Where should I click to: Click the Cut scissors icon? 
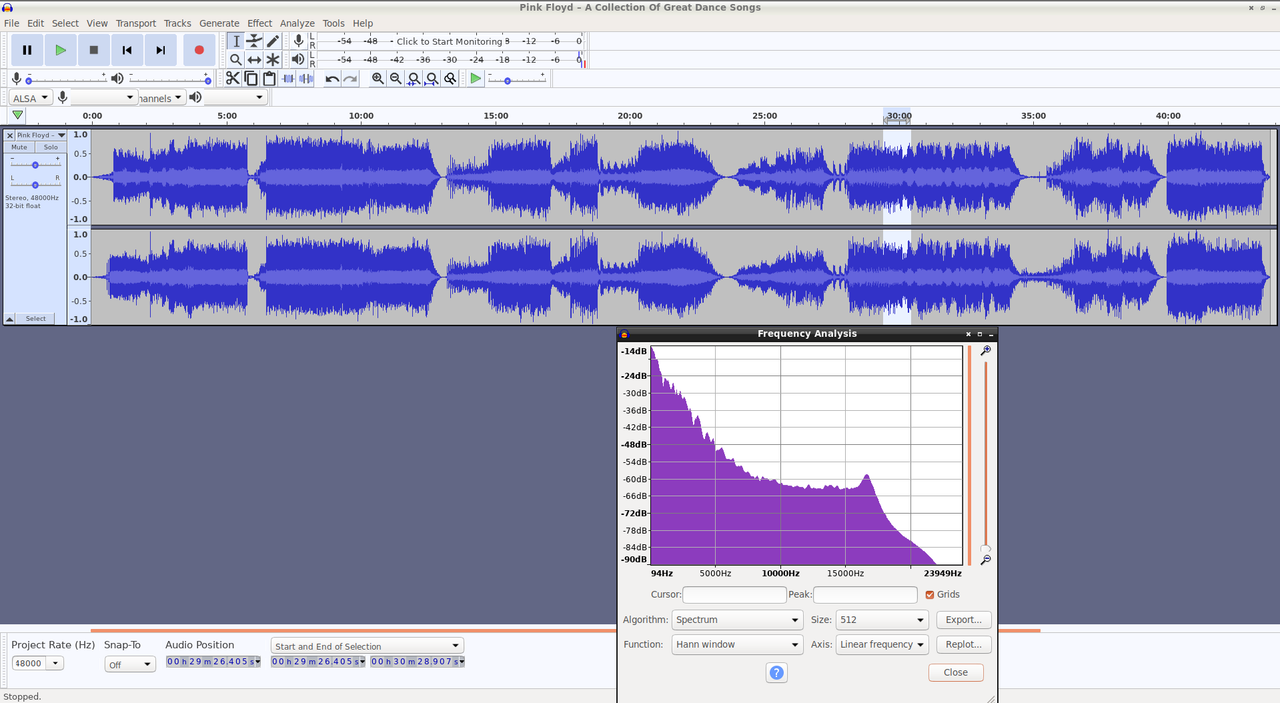click(x=232, y=79)
